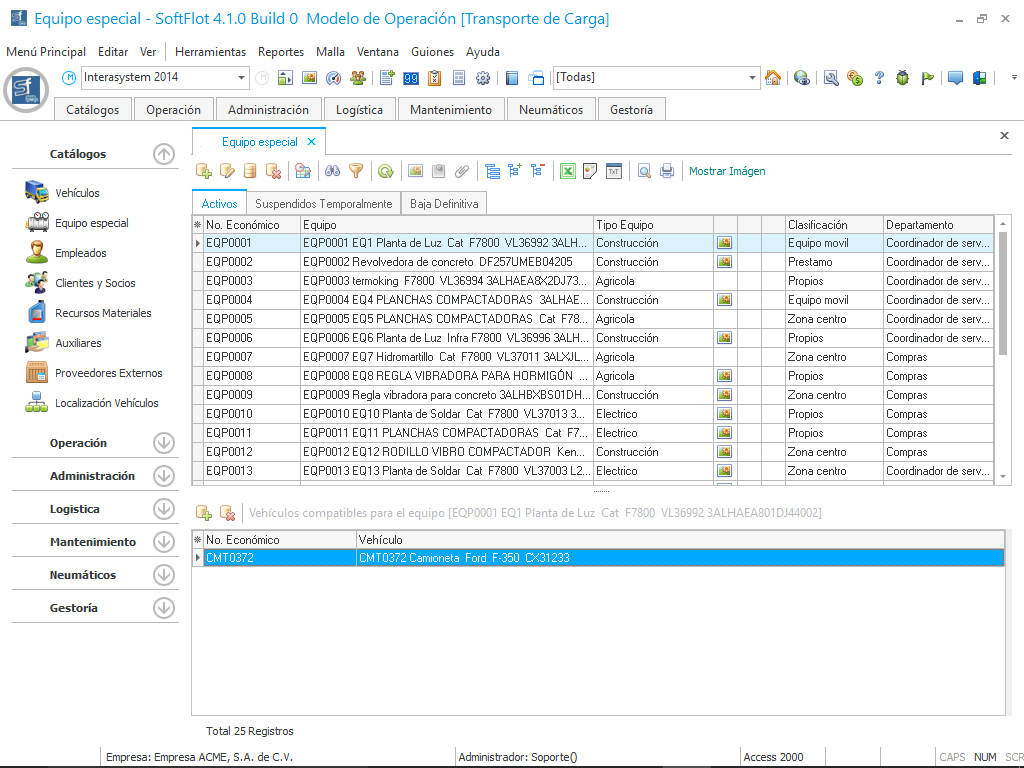Viewport: 1024px width, 768px height.
Task: Collapse the Catálogos sidebar section
Action: click(164, 154)
